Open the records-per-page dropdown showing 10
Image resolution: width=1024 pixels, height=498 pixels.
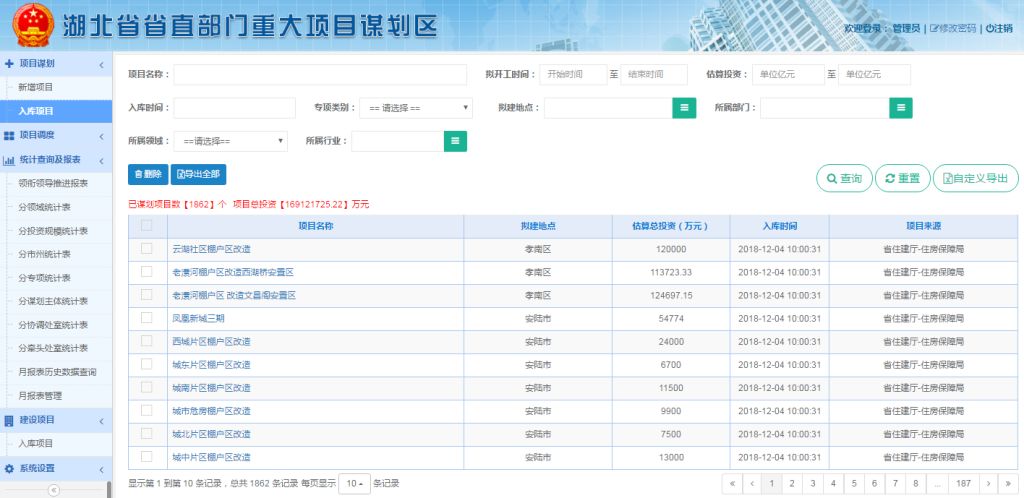(354, 483)
